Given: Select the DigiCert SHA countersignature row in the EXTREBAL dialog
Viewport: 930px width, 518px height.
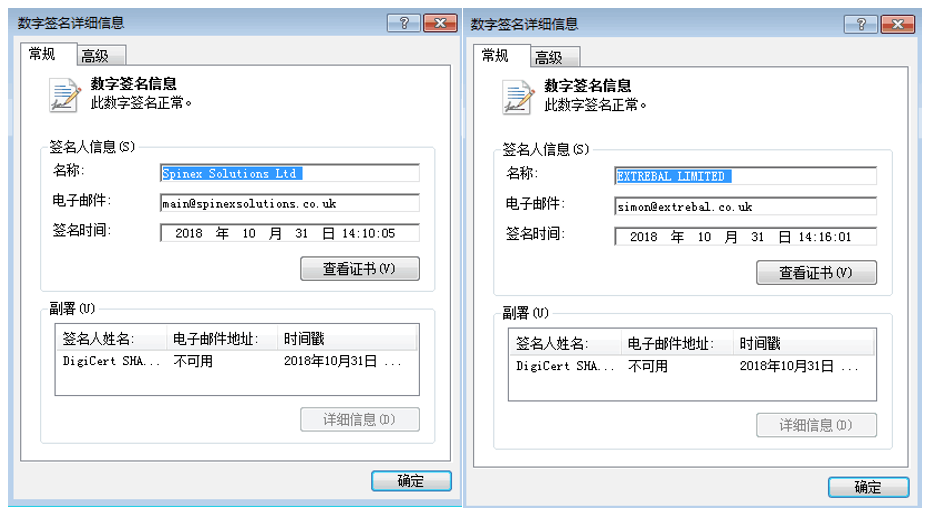Looking at the screenshot, I should tap(692, 366).
